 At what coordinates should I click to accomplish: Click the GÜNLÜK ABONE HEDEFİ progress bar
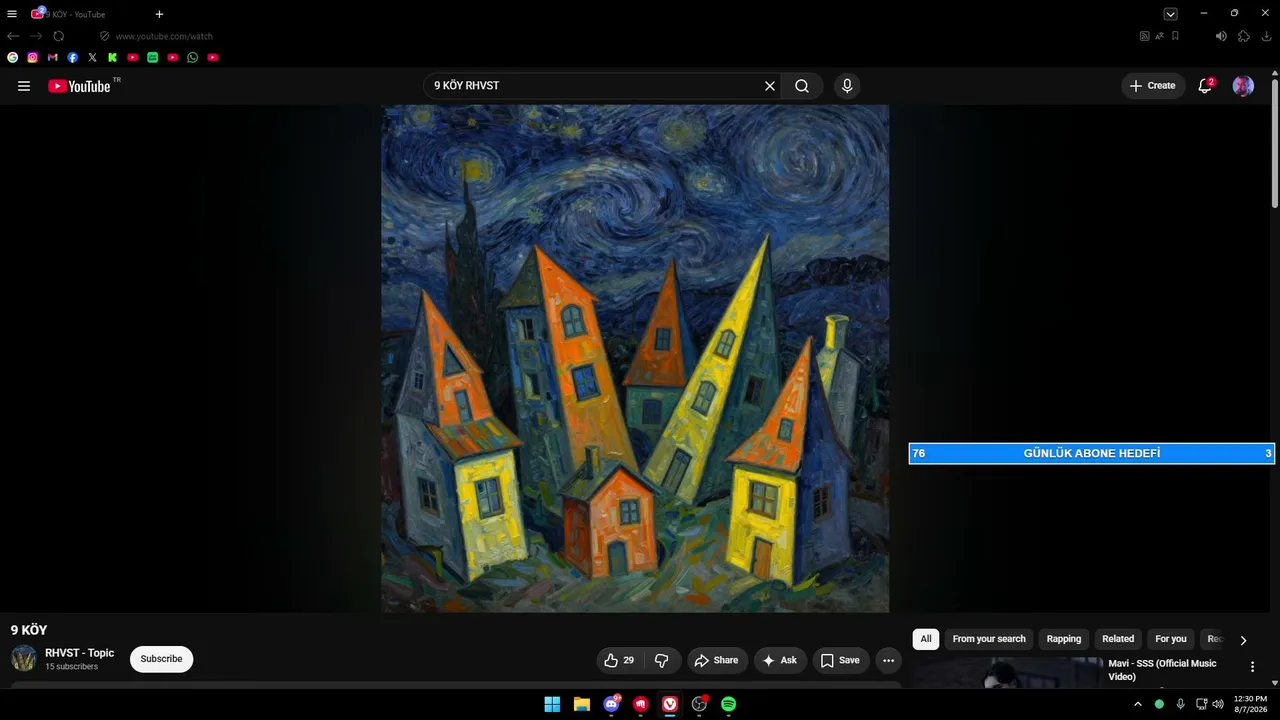(1092, 454)
